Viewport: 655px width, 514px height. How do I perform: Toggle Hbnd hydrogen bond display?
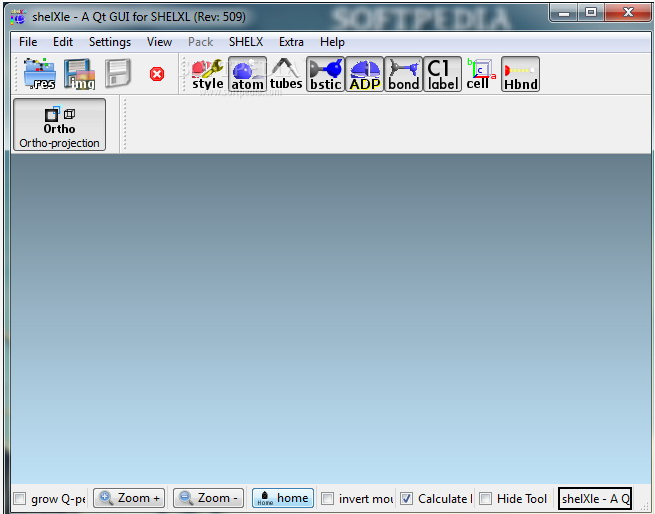click(520, 74)
